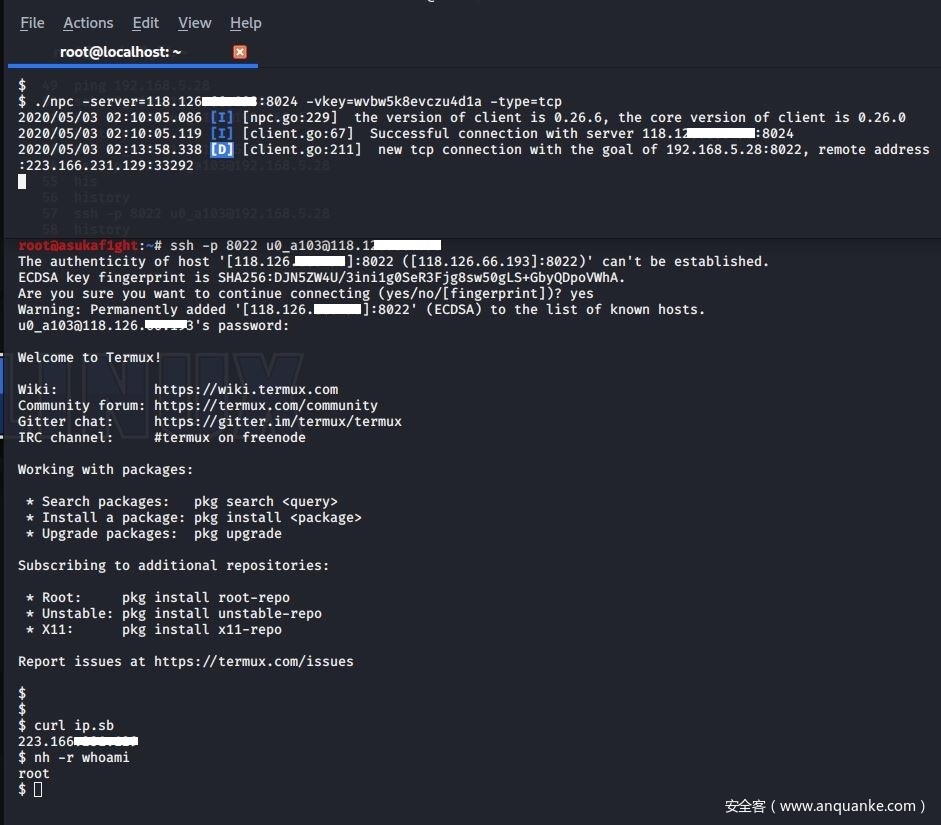Image resolution: width=941 pixels, height=825 pixels.
Task: Open the View menu
Action: pyautogui.click(x=194, y=23)
